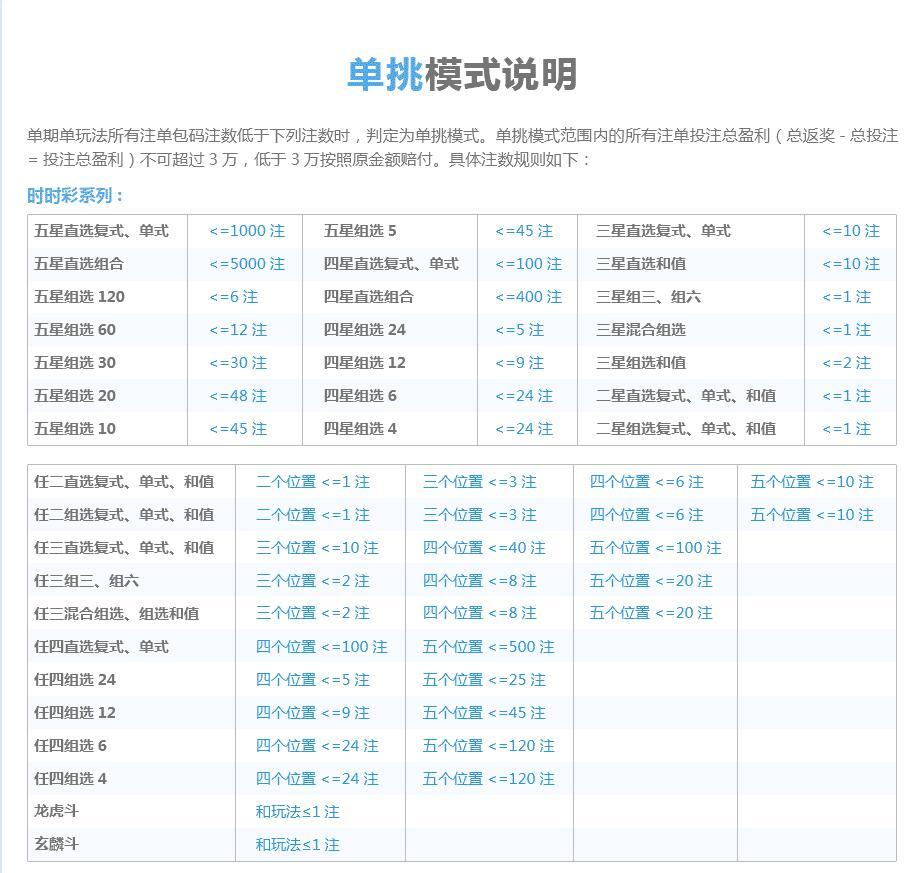
Task: Click the 四个位置 <=40 注 value
Action: 484,548
